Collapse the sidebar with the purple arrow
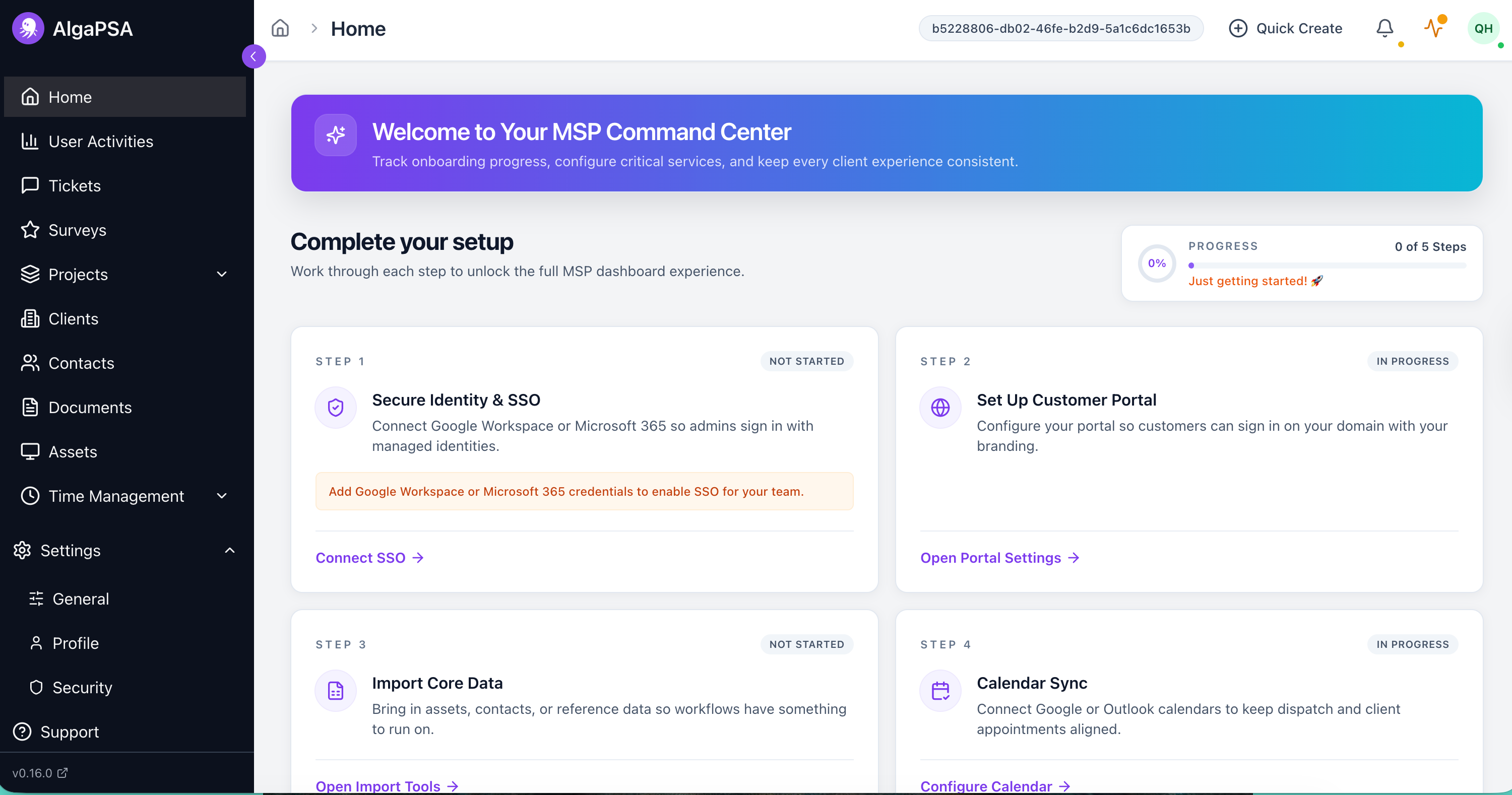 (x=254, y=56)
